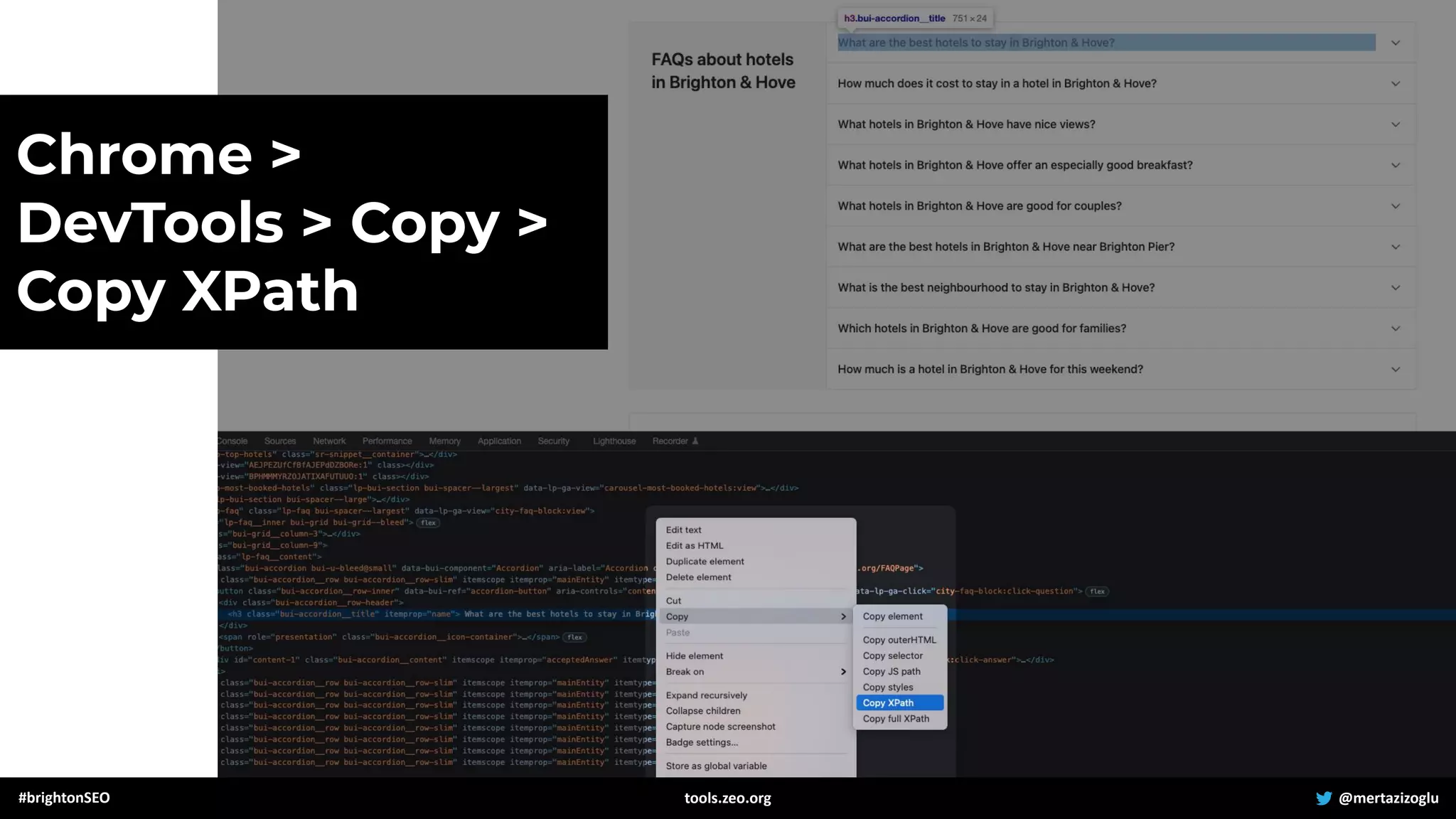Image resolution: width=1456 pixels, height=819 pixels.
Task: Select Capture node screenshot
Action: 756,727
